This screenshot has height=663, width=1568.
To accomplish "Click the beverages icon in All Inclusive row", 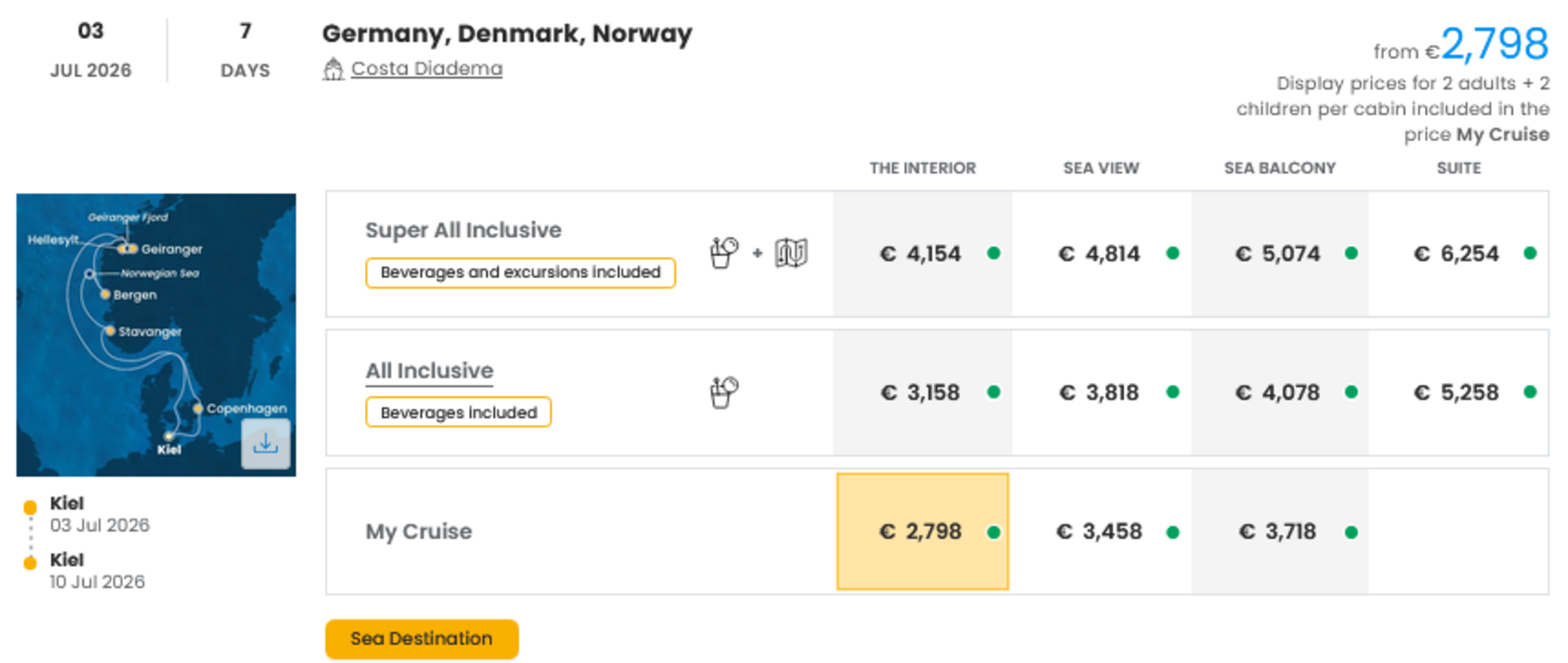I will coord(724,392).
